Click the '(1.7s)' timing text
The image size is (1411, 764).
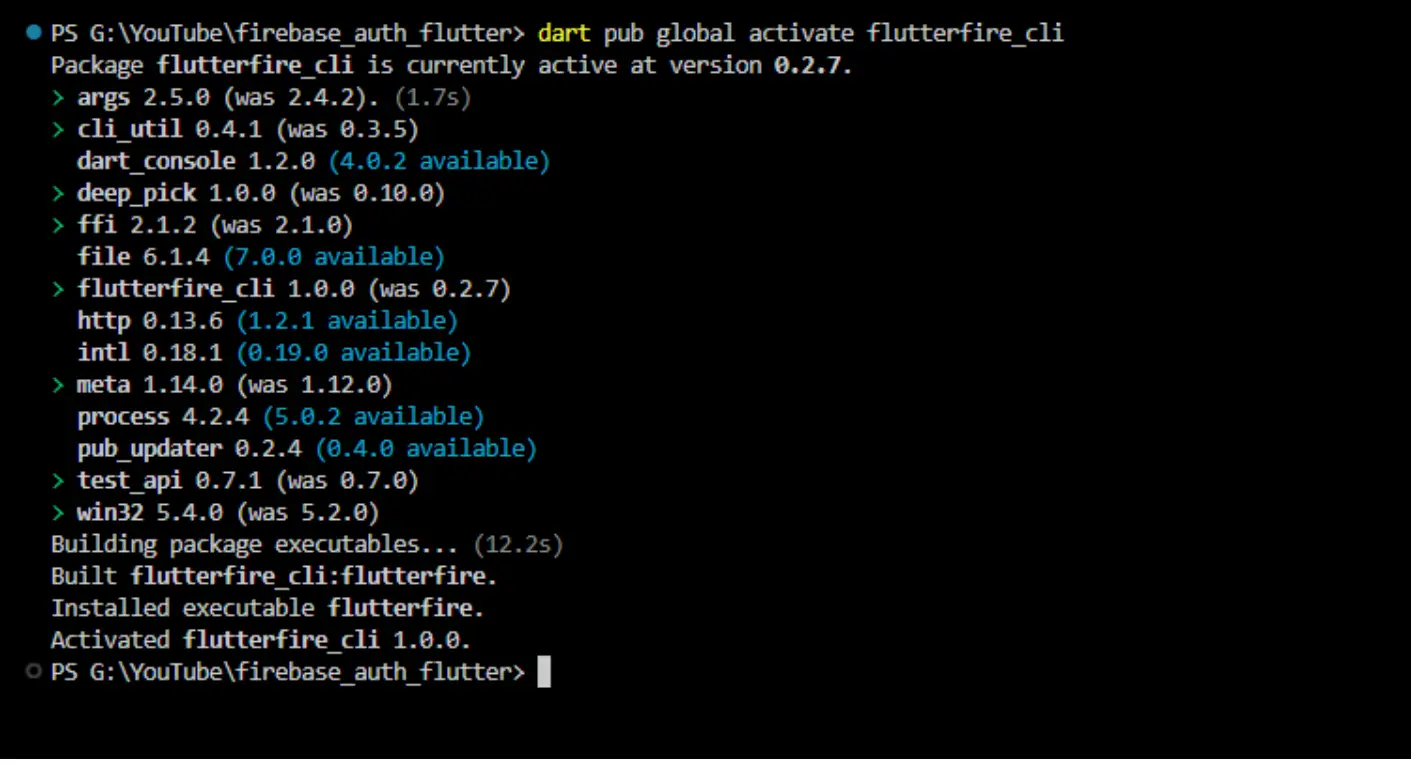432,97
